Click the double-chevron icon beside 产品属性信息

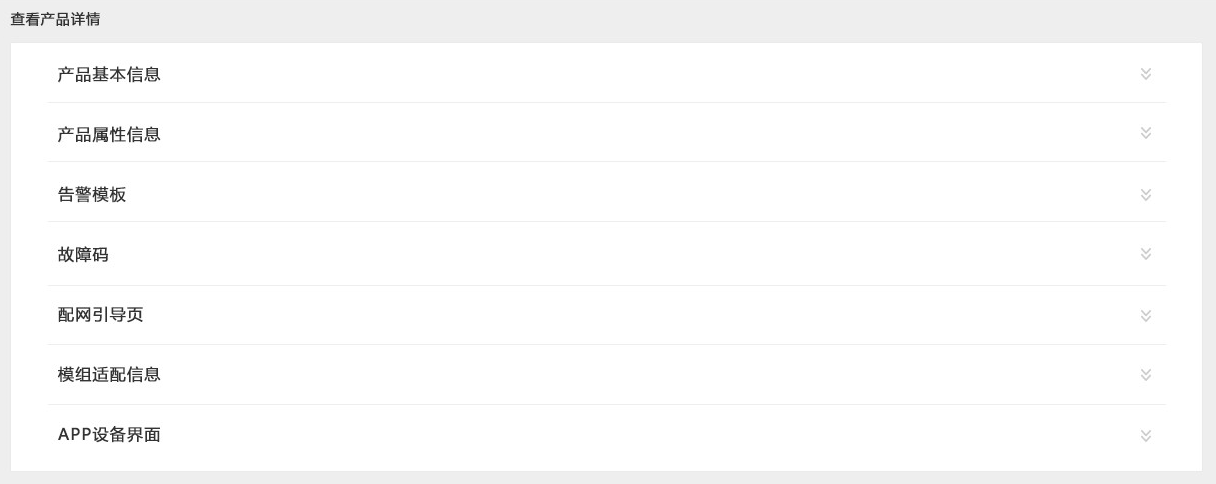click(x=1146, y=133)
